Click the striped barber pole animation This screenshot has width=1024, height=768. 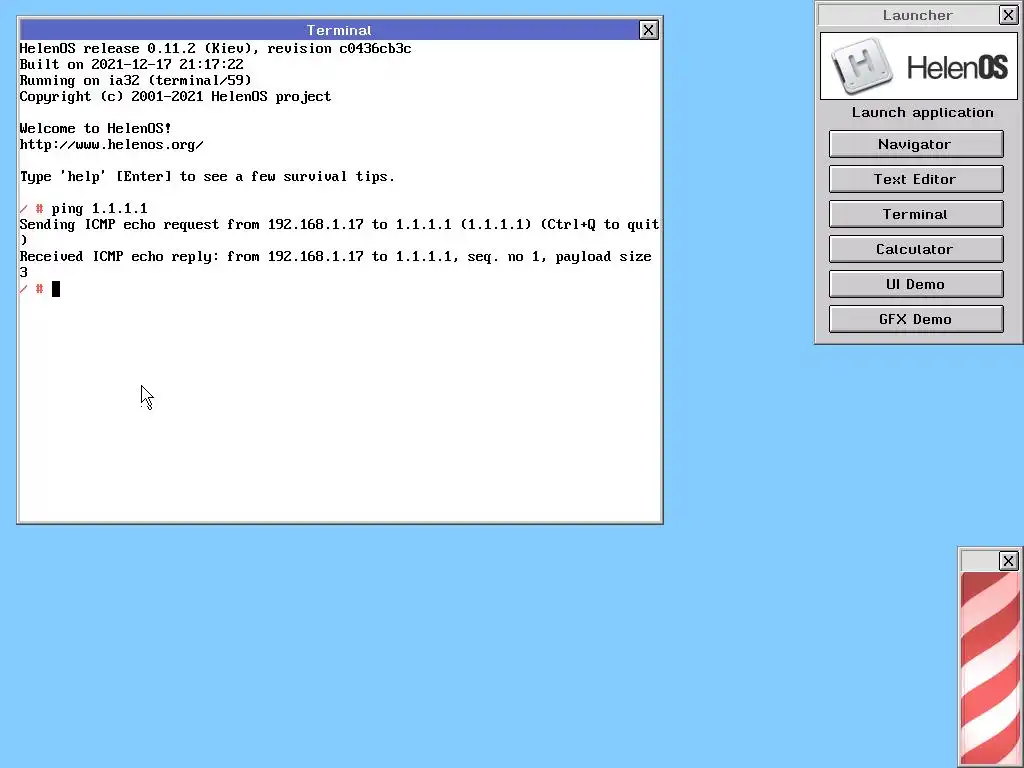990,669
